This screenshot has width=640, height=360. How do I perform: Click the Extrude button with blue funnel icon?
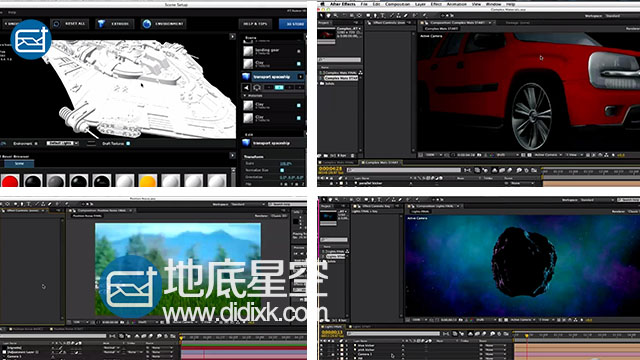114,24
